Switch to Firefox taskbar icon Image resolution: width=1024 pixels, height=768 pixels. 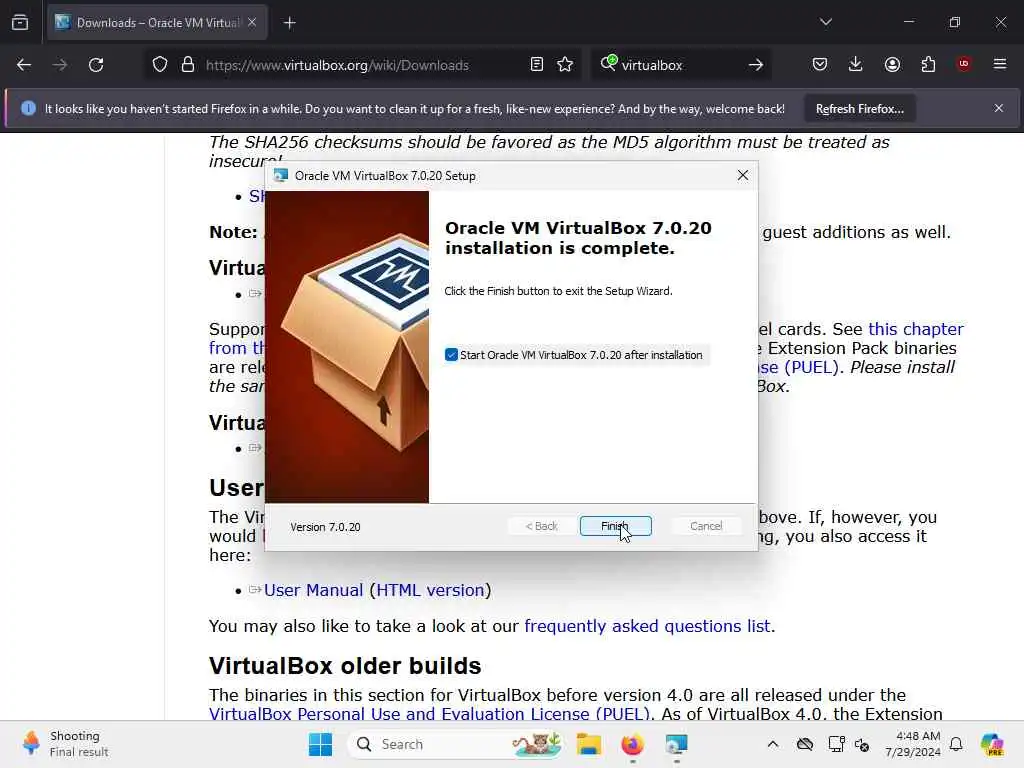(x=632, y=744)
